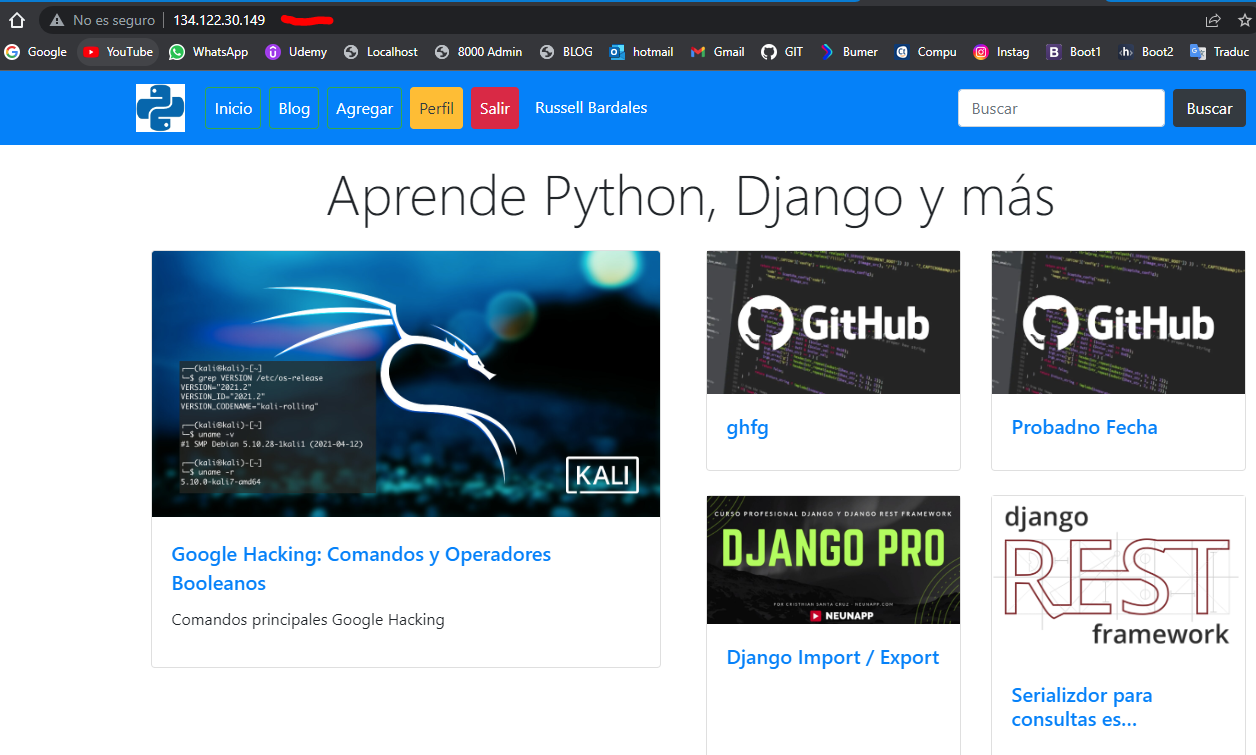Click the share page icon in address bar
The height and width of the screenshot is (755, 1256).
tap(1213, 20)
